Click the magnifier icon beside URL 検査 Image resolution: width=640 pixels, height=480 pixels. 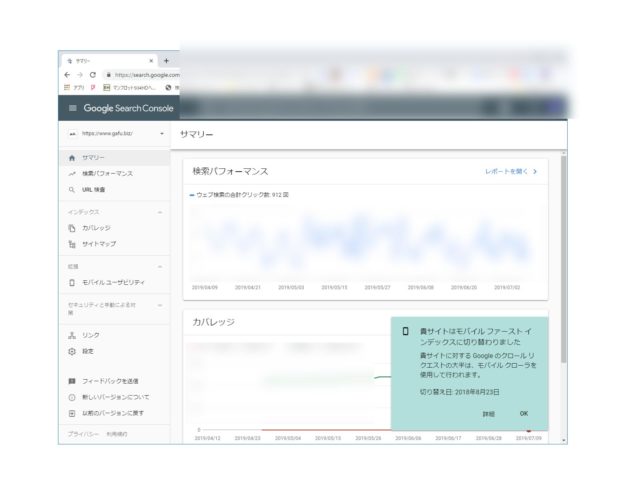click(x=72, y=190)
